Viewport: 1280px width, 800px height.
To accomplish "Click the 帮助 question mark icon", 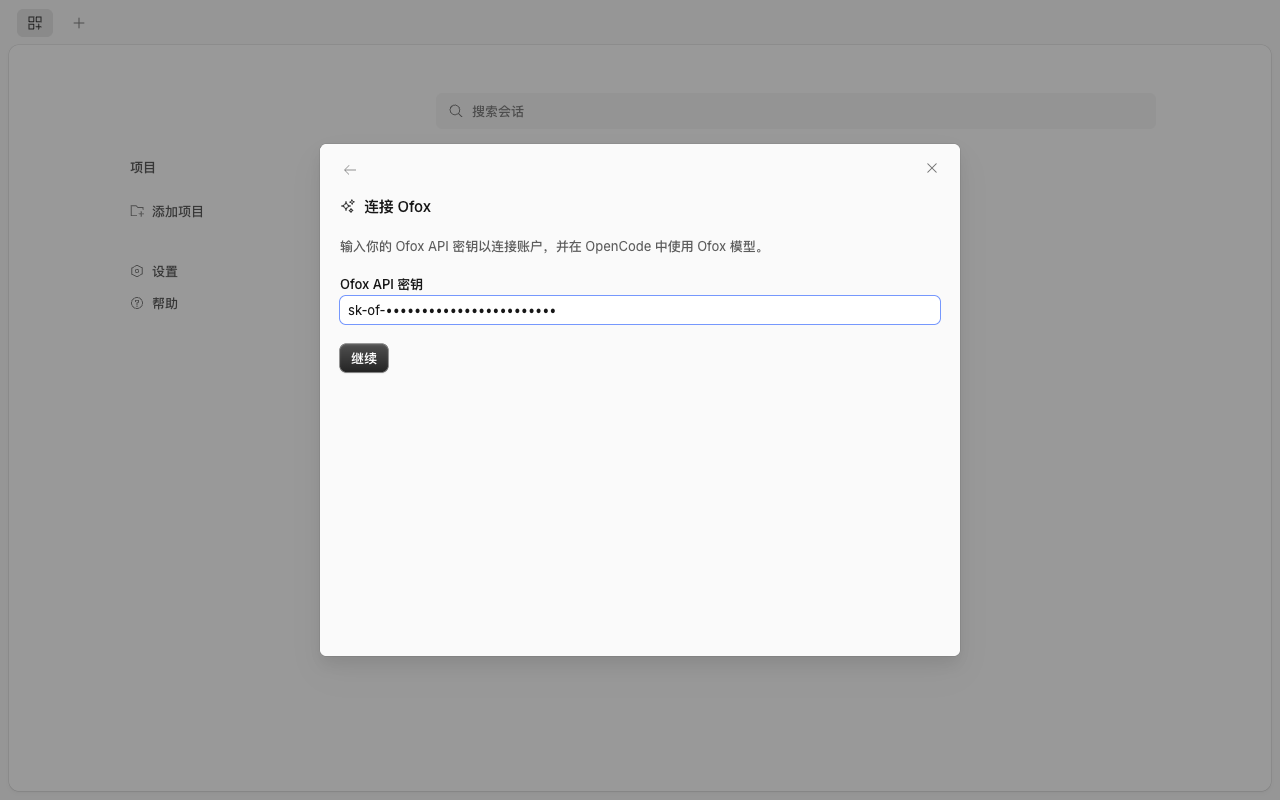I will [137, 303].
